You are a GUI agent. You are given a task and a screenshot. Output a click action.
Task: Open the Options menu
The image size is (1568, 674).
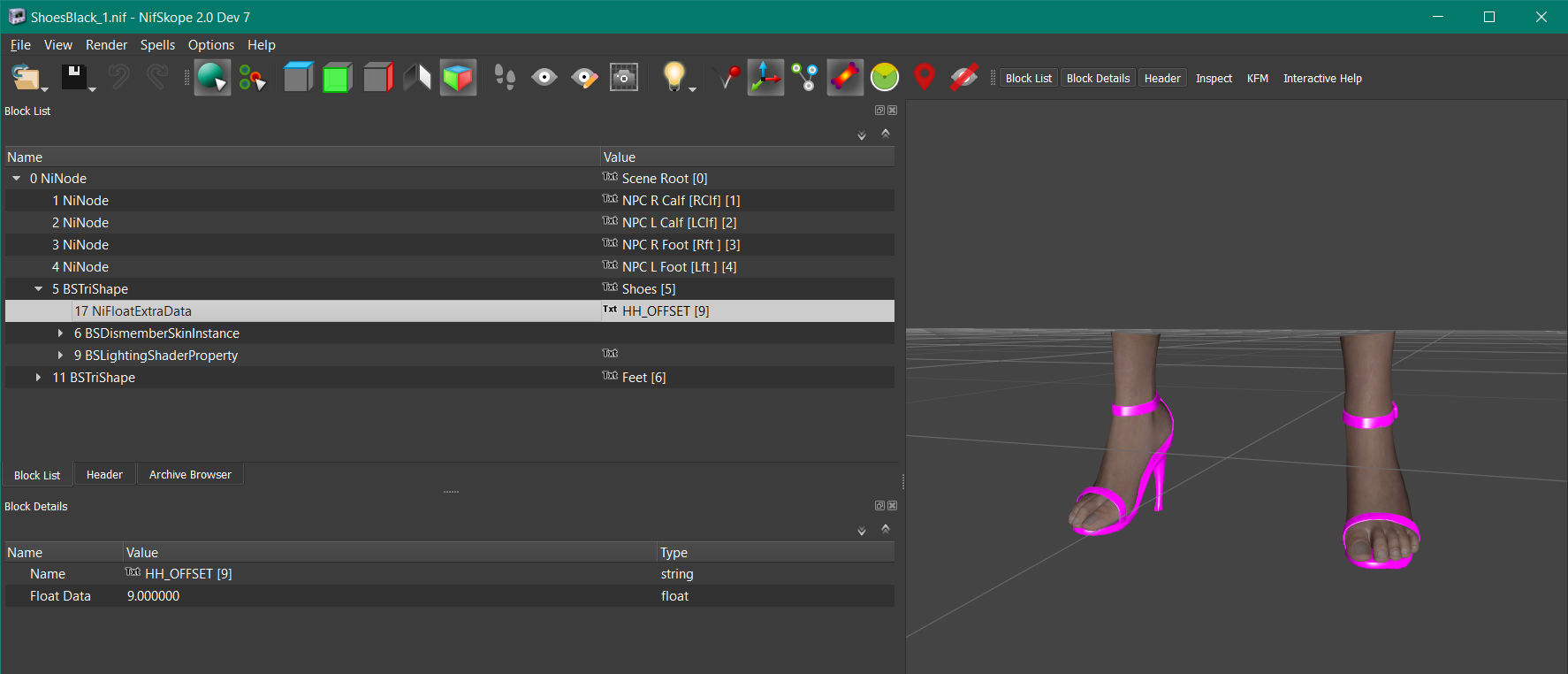click(211, 45)
